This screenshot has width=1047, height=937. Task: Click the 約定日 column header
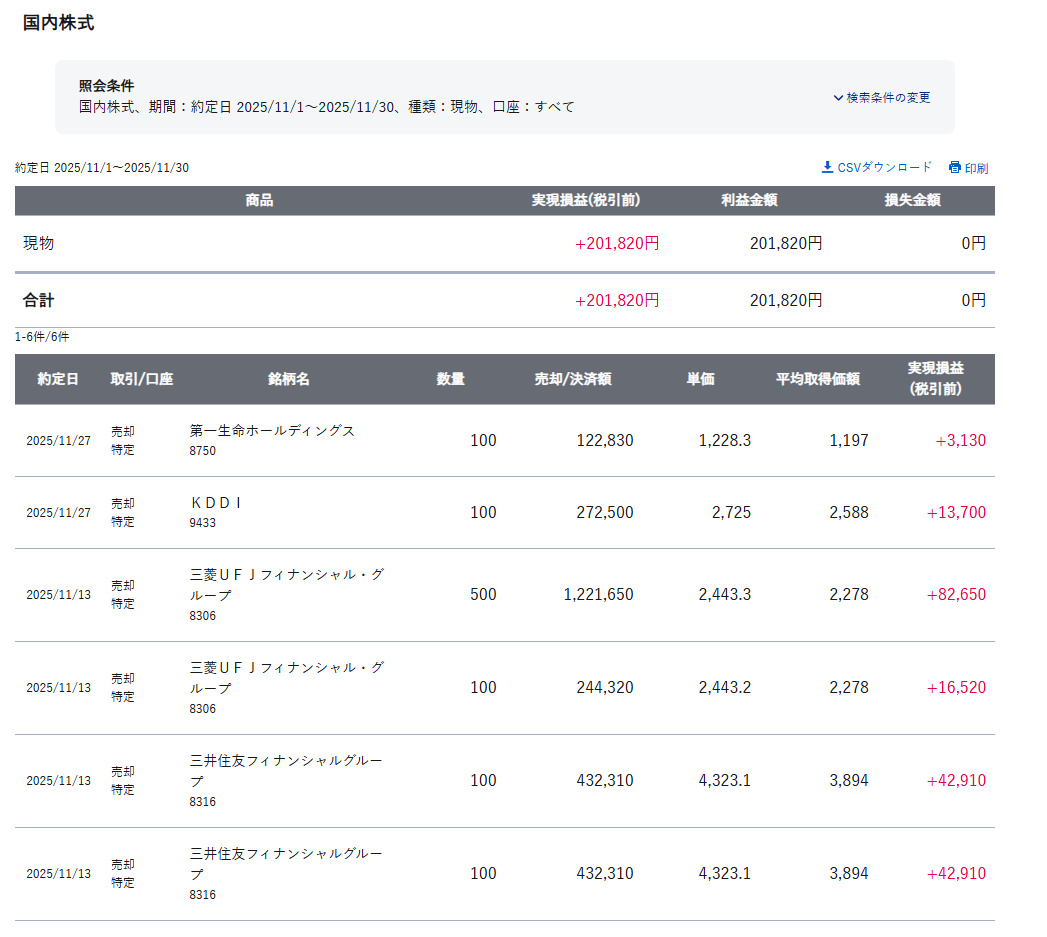click(x=58, y=379)
